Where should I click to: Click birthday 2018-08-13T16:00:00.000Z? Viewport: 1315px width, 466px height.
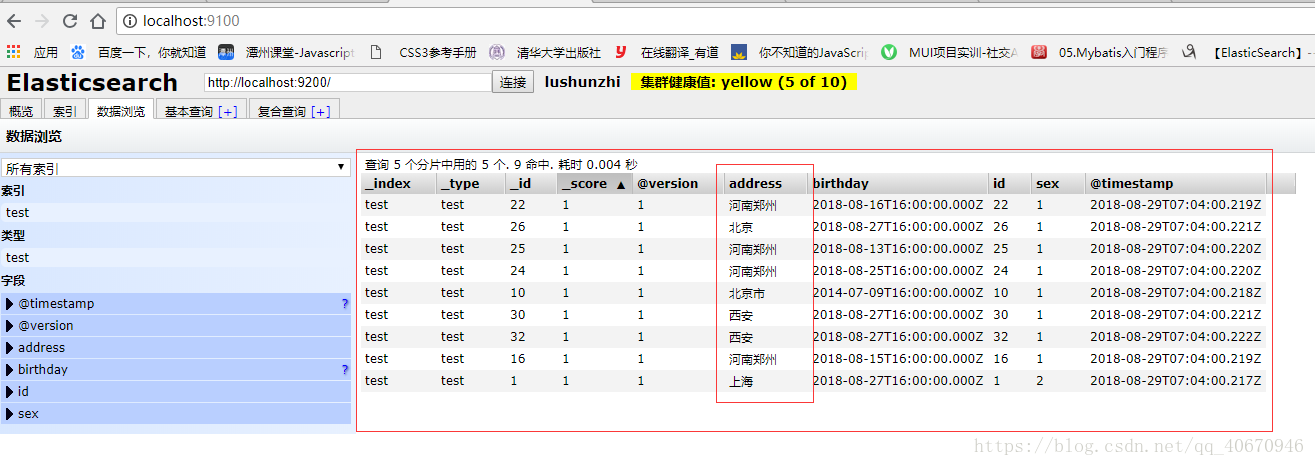tap(898, 249)
